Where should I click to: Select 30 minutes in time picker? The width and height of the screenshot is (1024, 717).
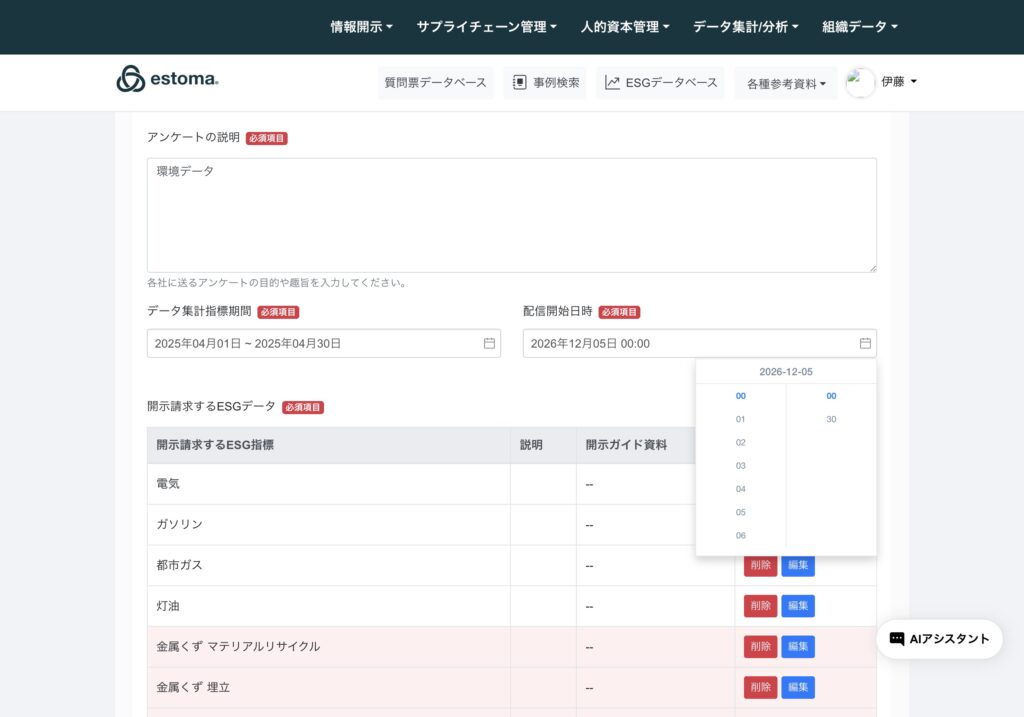[x=831, y=419]
